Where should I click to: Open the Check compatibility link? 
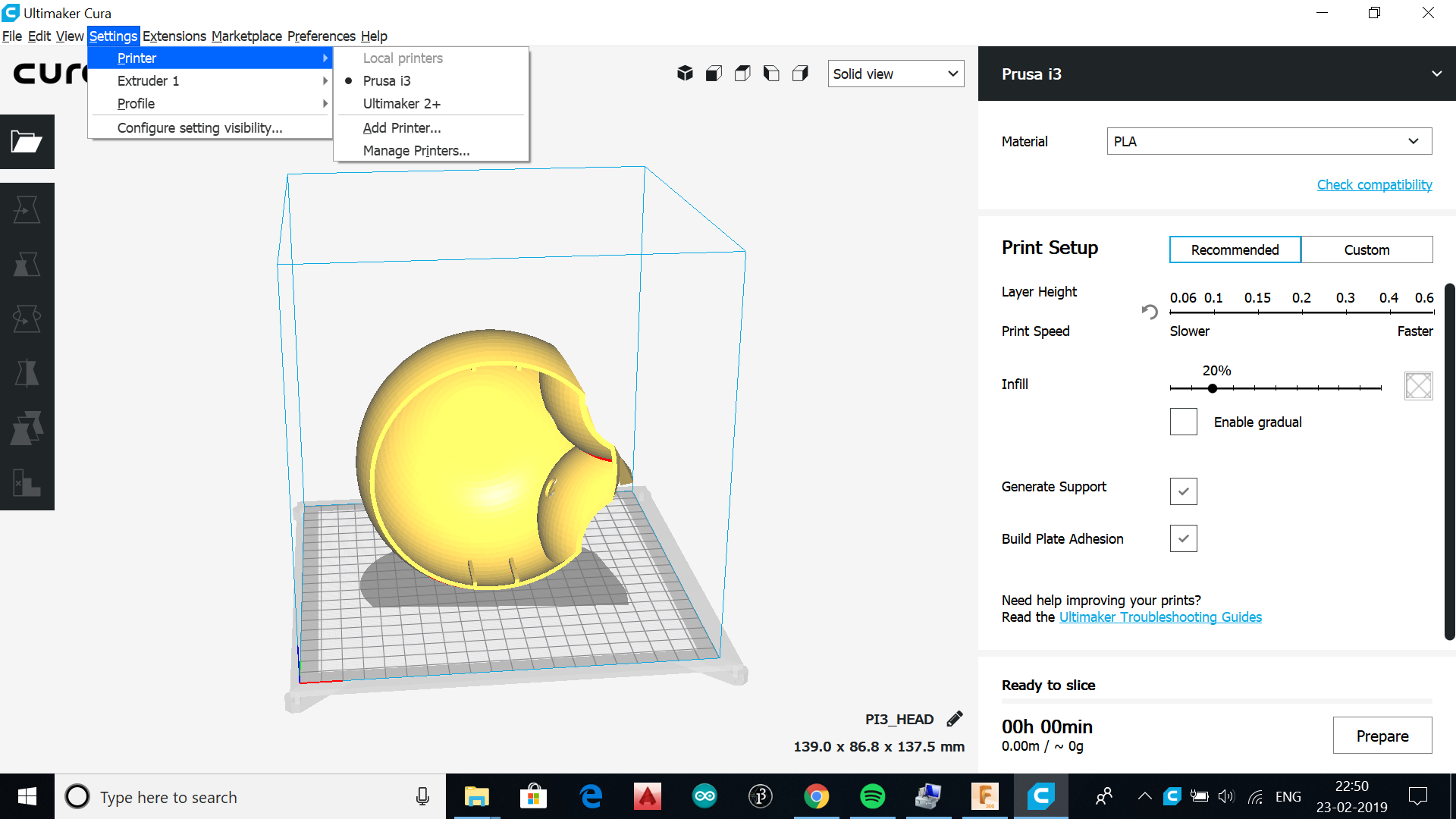[1374, 184]
